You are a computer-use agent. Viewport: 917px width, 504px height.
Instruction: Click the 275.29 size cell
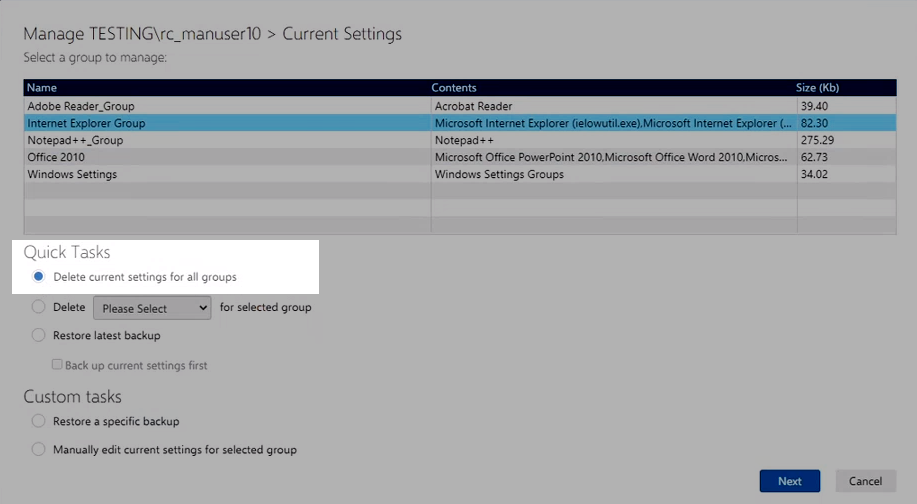[818, 140]
